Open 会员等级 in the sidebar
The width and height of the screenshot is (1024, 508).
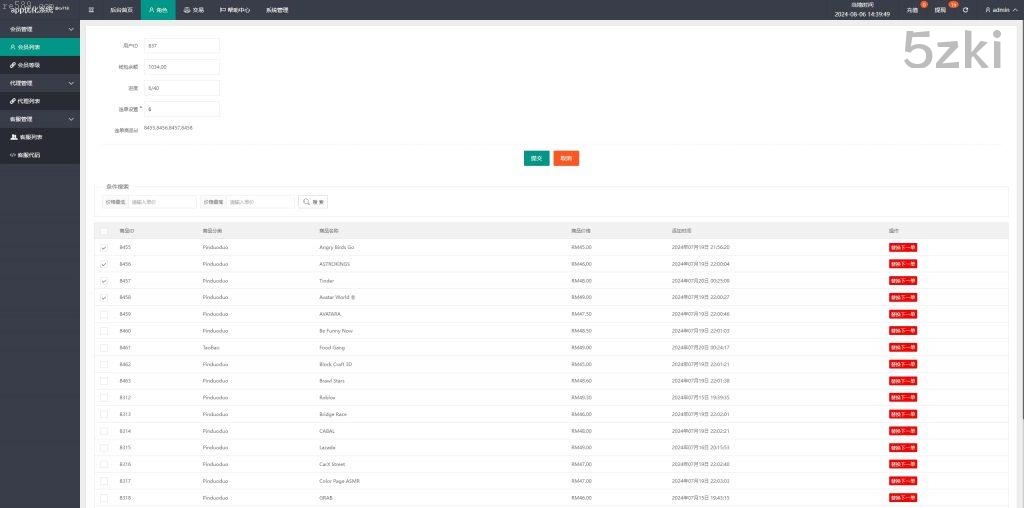click(40, 65)
